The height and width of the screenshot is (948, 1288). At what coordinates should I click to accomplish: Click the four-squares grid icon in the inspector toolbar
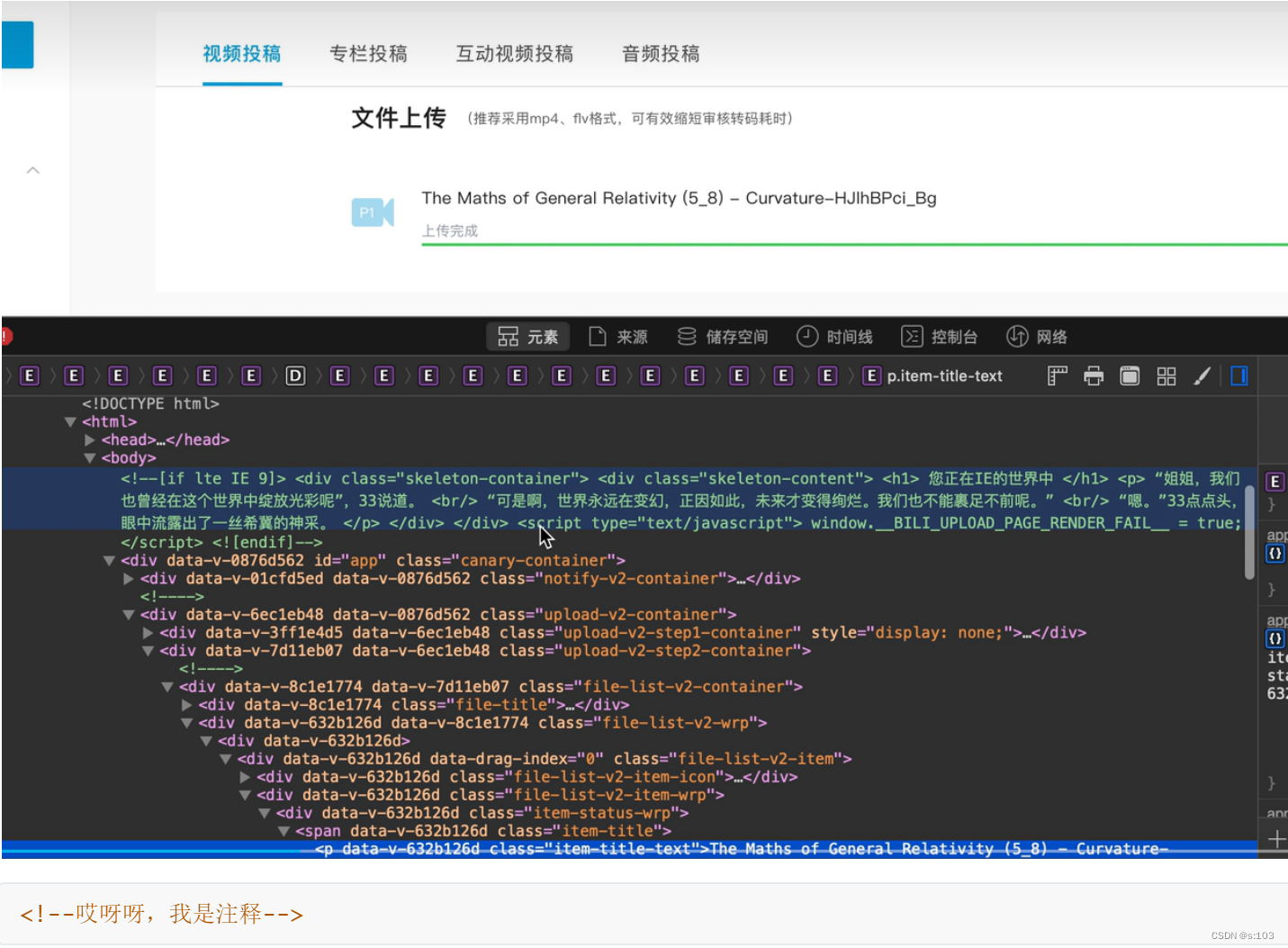[1166, 376]
